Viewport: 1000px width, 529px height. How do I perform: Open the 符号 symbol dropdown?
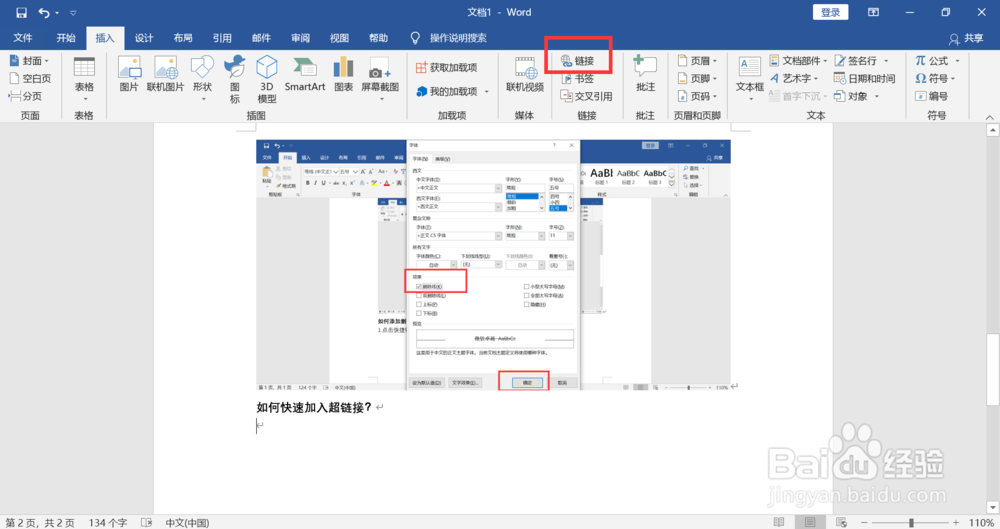pyautogui.click(x=935, y=78)
